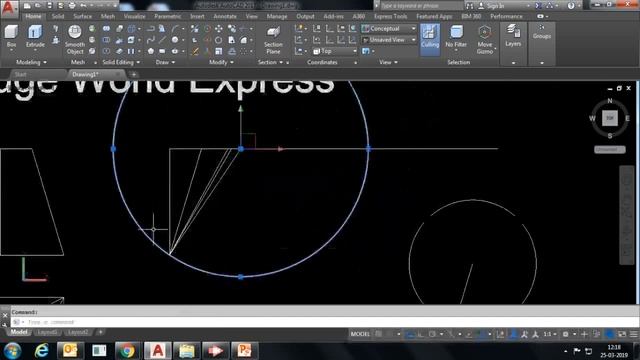Open the Conceptual visual style dropdown

[x=389, y=29]
